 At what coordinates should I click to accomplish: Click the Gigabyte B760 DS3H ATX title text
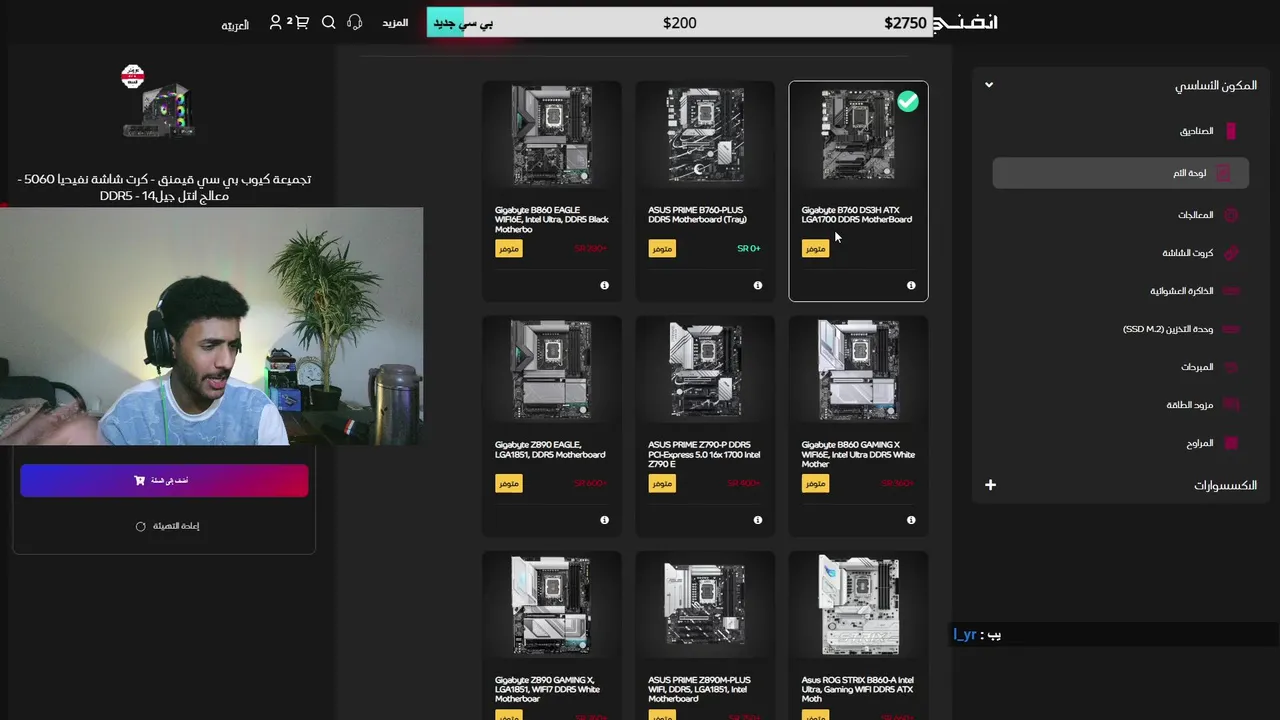pyautogui.click(x=857, y=215)
